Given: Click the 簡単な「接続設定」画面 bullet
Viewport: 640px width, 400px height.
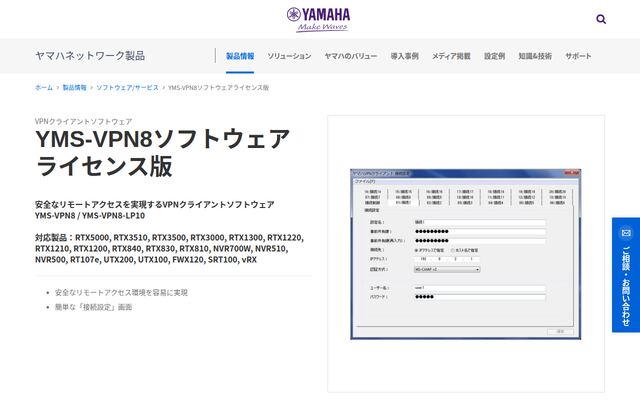Looking at the screenshot, I should [x=93, y=307].
